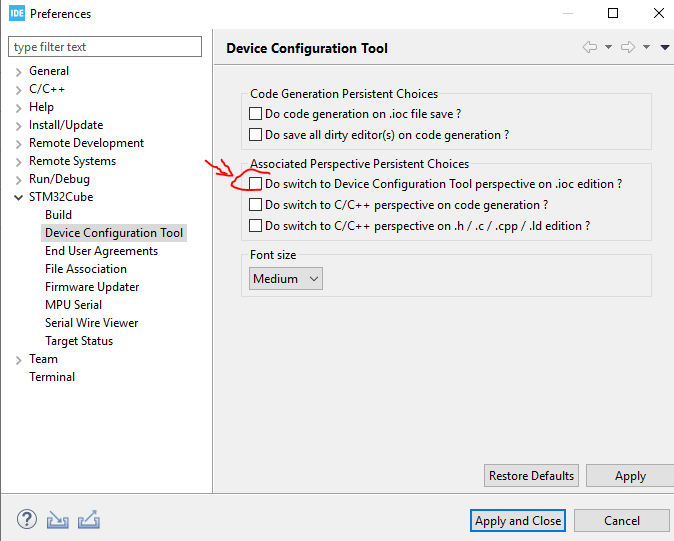This screenshot has height=541, width=674.
Task: Expand the General tree node
Action: [x=18, y=72]
